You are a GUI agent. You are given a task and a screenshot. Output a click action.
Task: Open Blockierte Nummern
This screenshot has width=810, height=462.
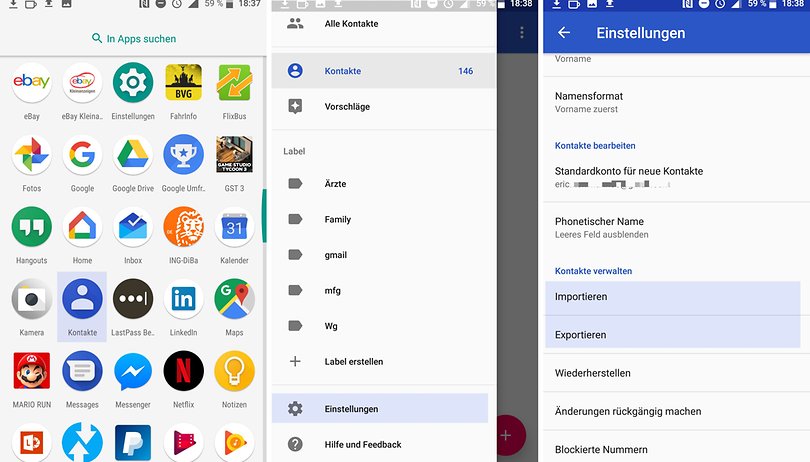[676, 449]
